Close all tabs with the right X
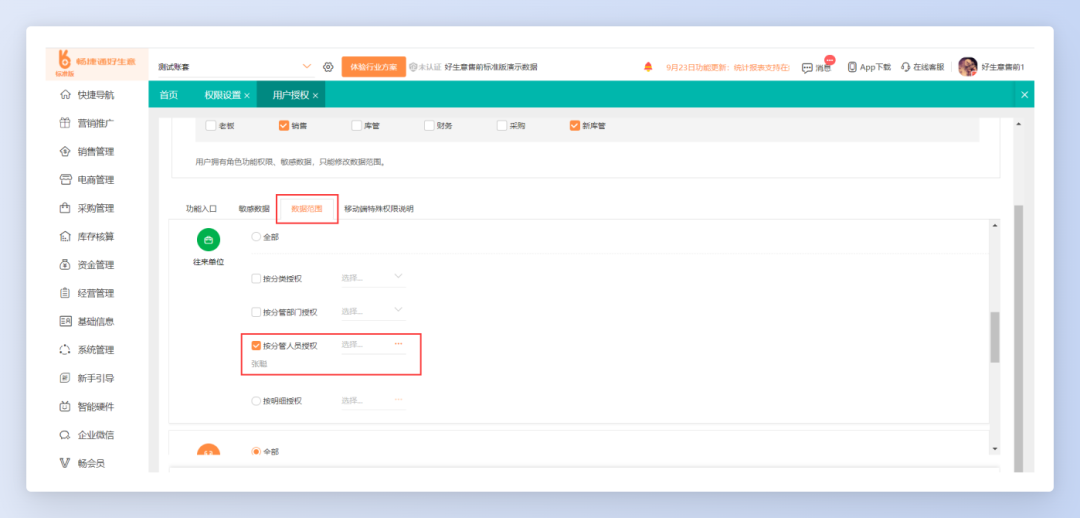This screenshot has width=1080, height=518. pyautogui.click(x=1024, y=95)
